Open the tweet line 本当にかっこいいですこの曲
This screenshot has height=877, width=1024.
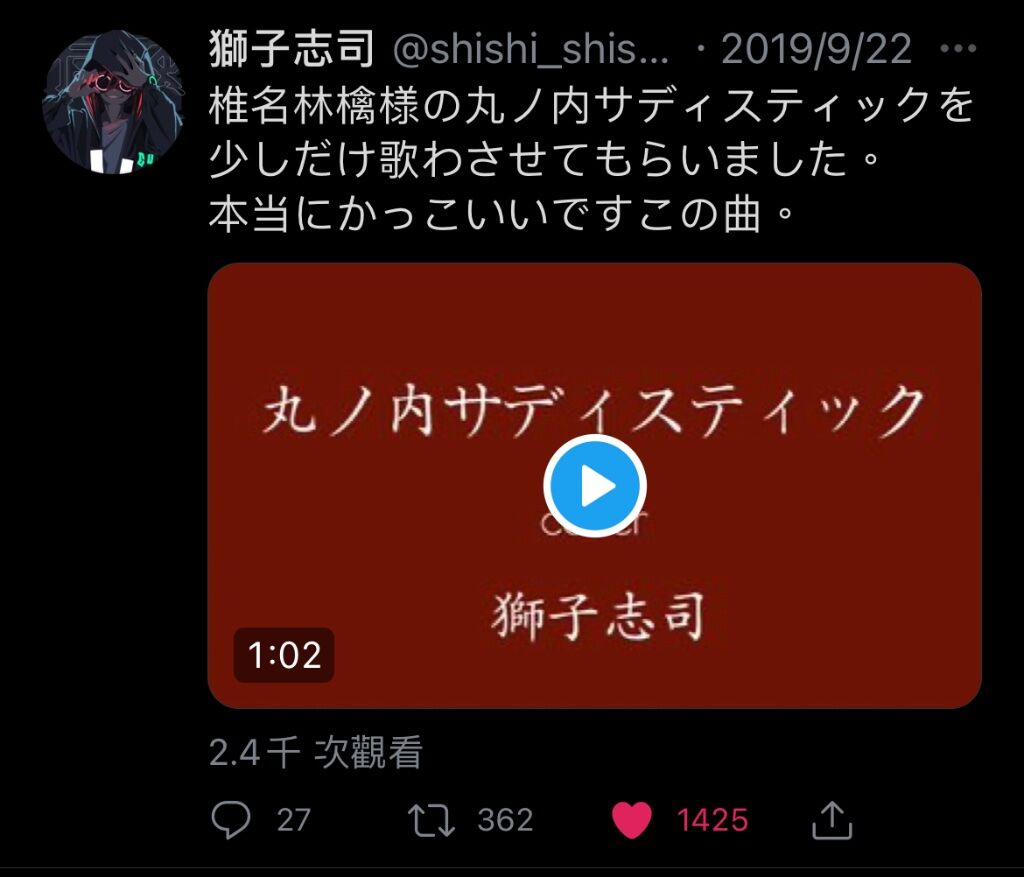pyautogui.click(x=502, y=215)
